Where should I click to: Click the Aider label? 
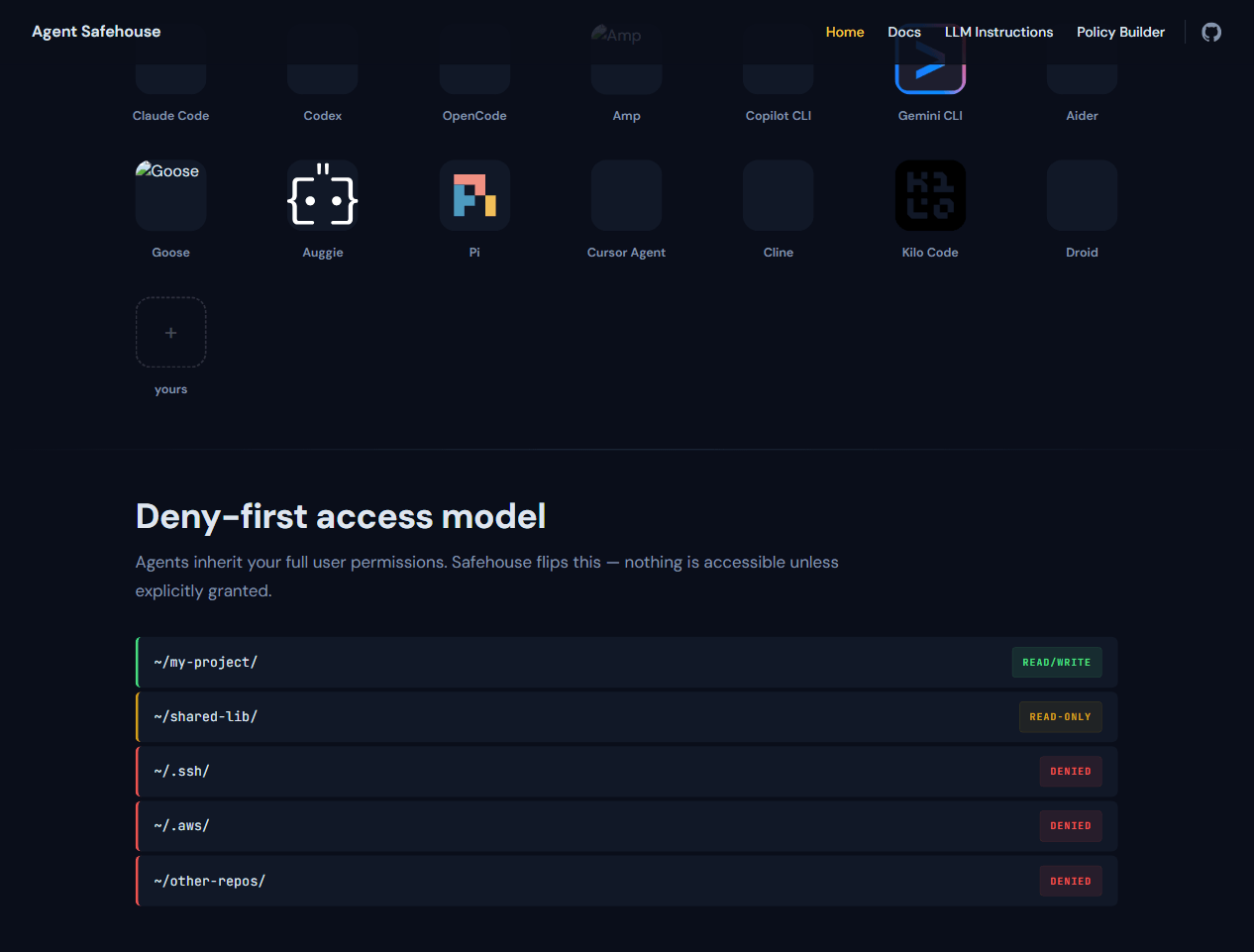click(x=1082, y=116)
